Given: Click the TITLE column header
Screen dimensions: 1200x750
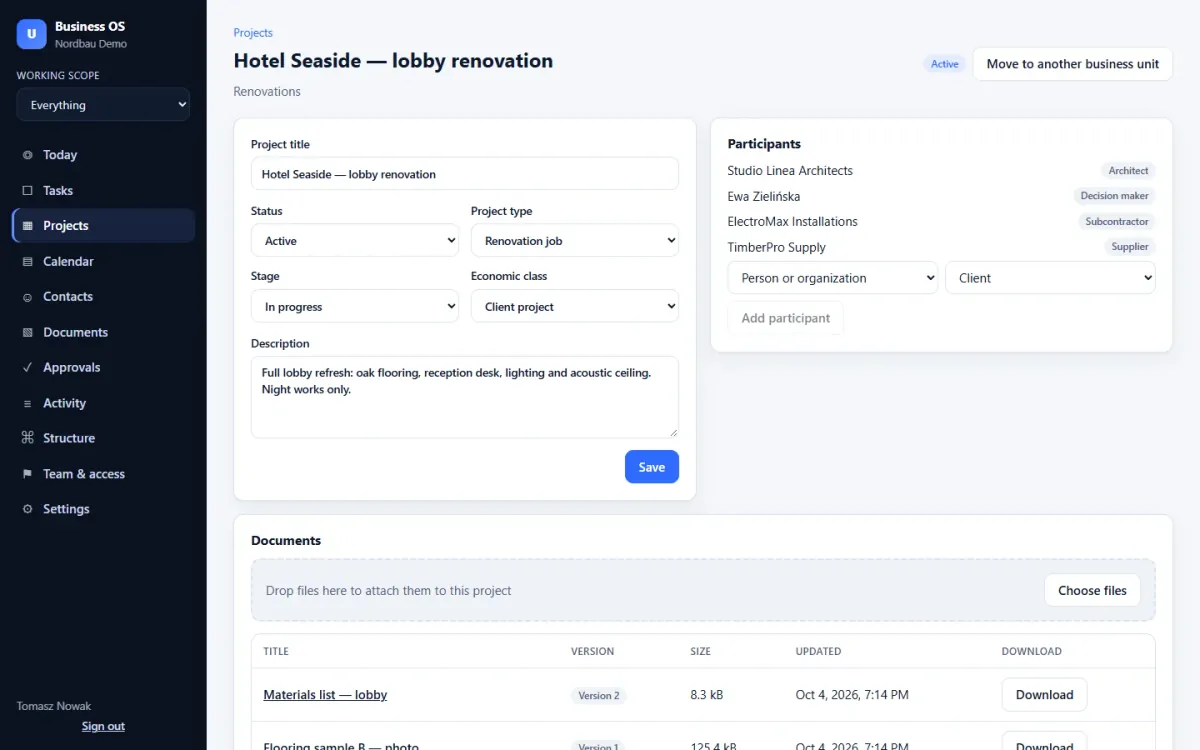Looking at the screenshot, I should coord(276,651).
